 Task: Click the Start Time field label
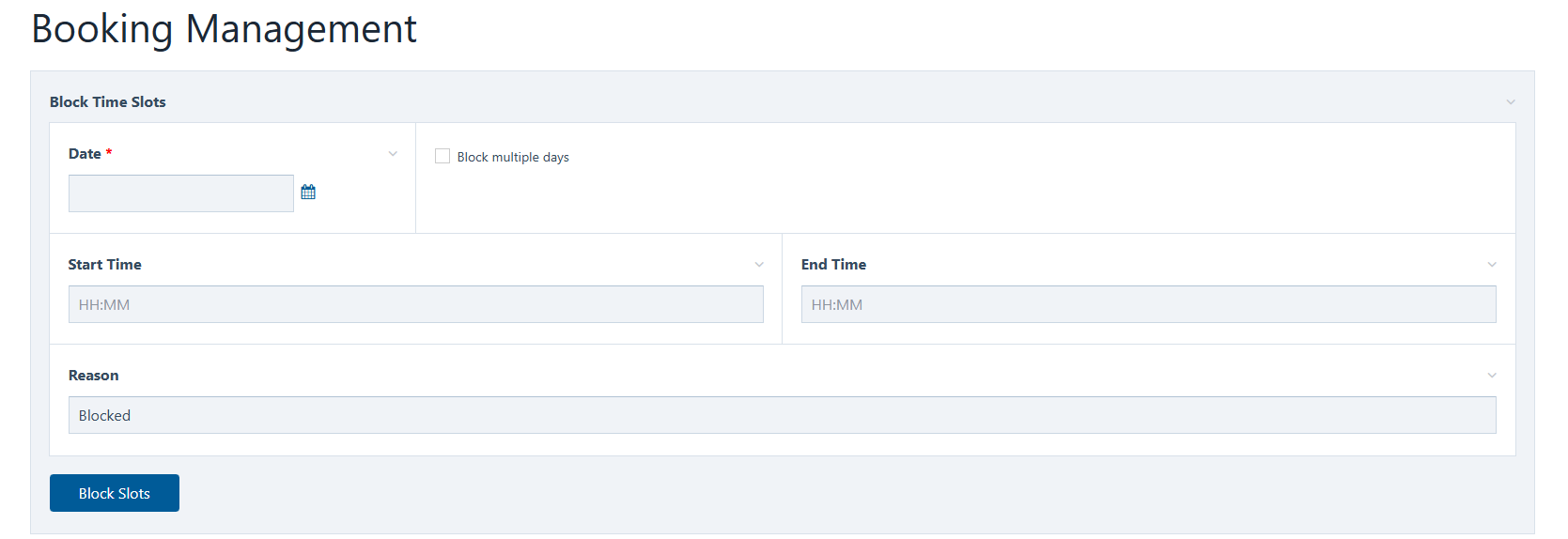pos(105,265)
